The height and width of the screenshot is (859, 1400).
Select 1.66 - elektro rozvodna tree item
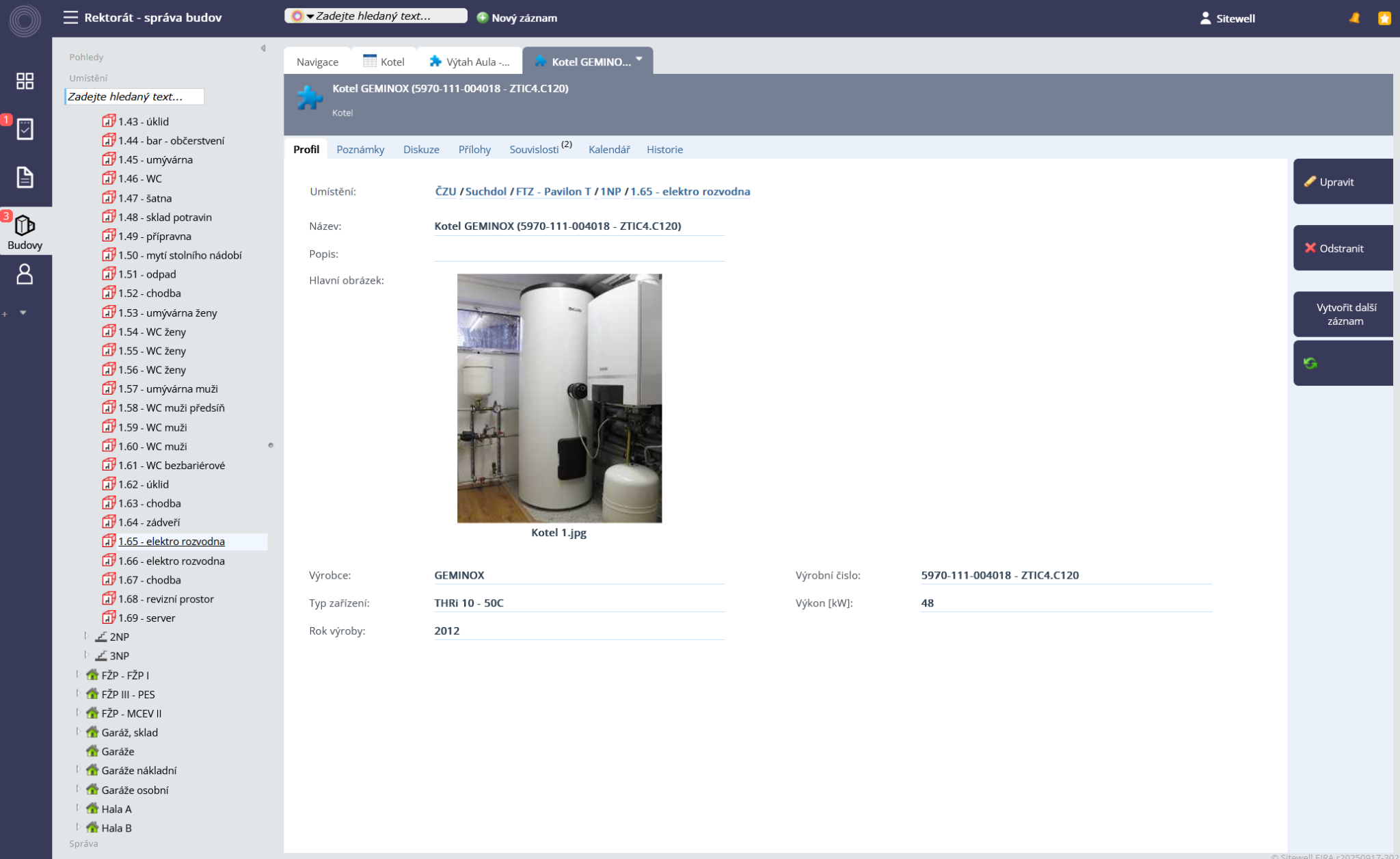click(x=171, y=561)
